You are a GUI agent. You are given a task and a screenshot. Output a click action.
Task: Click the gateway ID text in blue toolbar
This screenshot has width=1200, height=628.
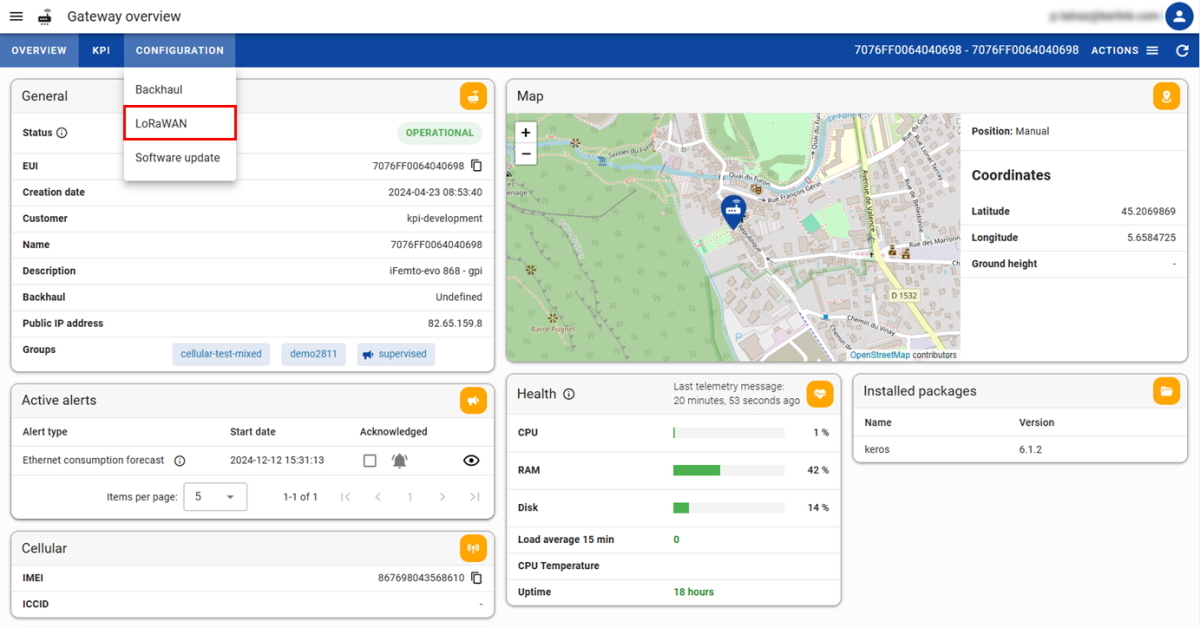[966, 50]
